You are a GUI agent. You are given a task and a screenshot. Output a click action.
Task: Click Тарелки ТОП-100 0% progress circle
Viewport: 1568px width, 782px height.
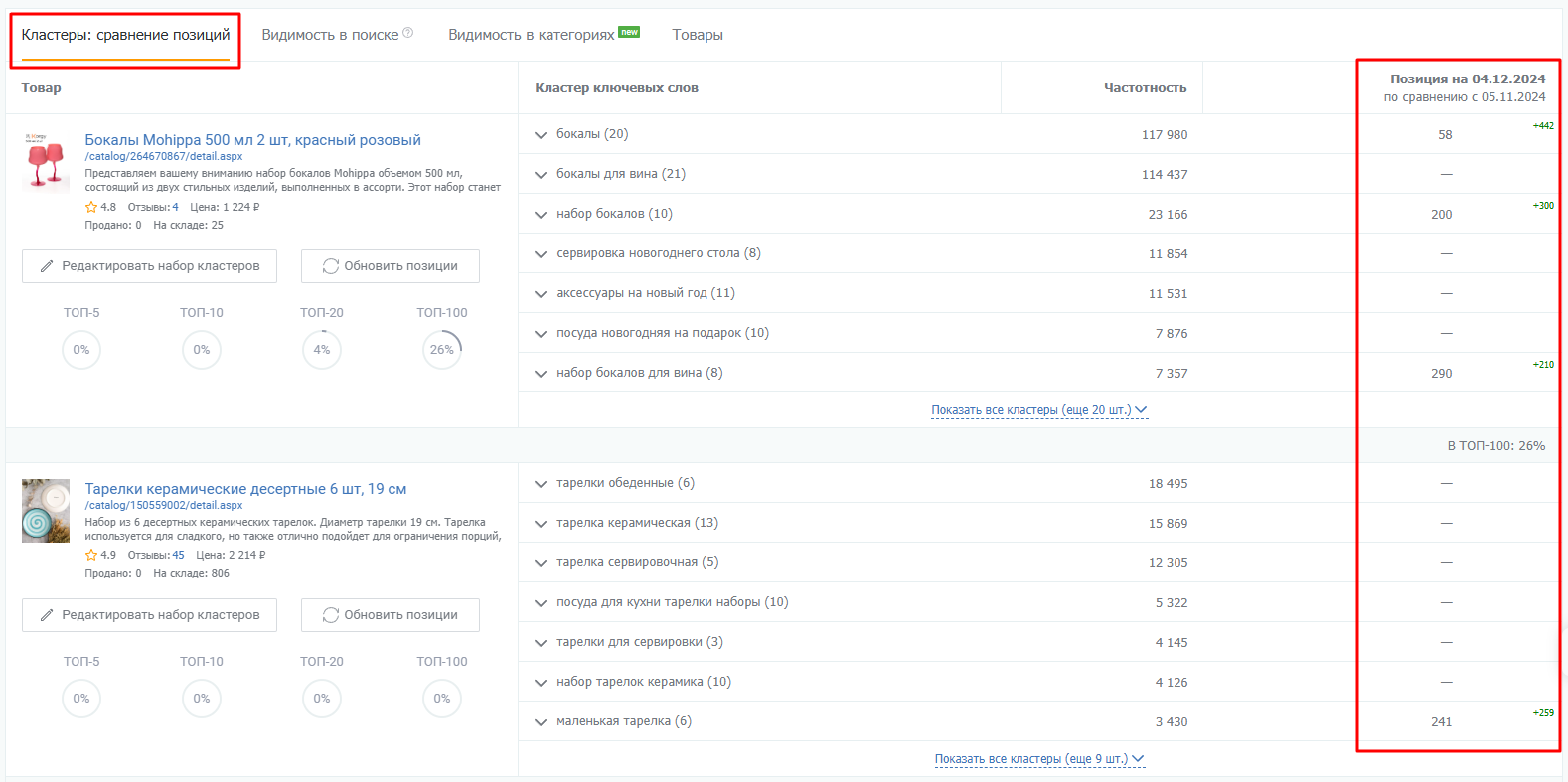(442, 699)
